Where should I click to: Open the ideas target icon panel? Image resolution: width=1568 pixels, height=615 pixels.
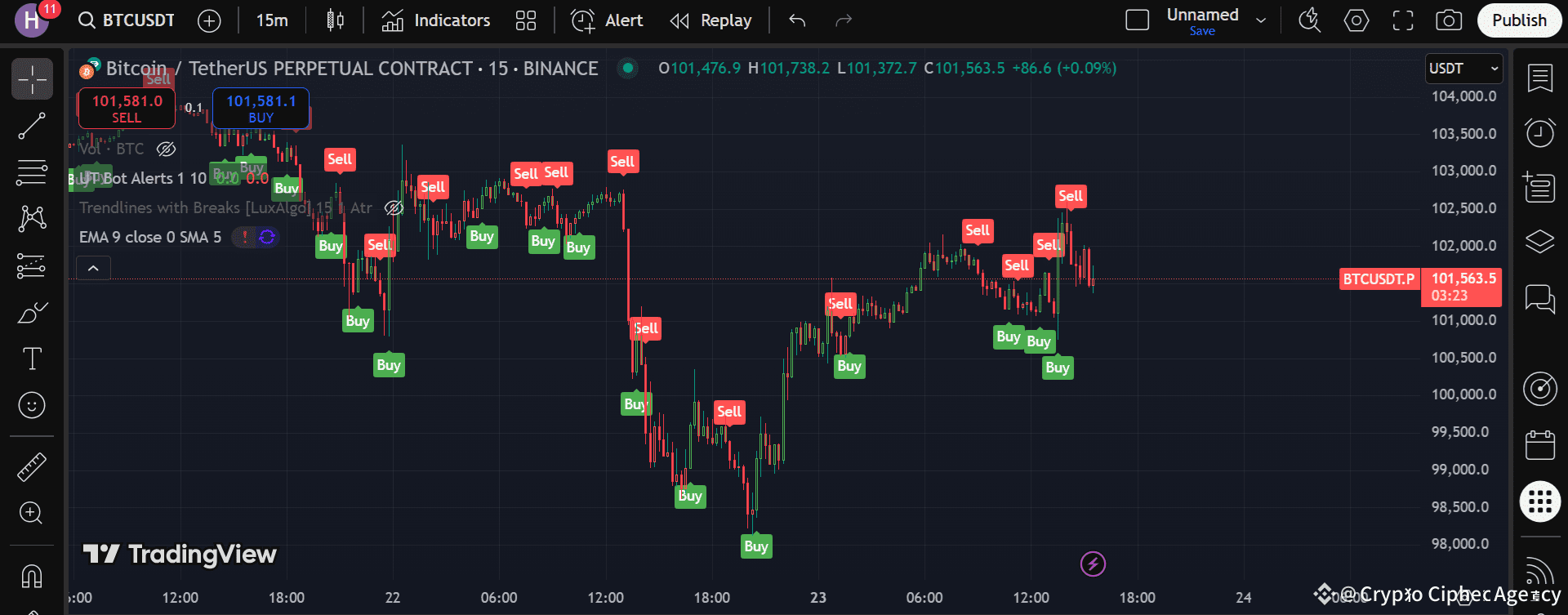tap(1540, 389)
